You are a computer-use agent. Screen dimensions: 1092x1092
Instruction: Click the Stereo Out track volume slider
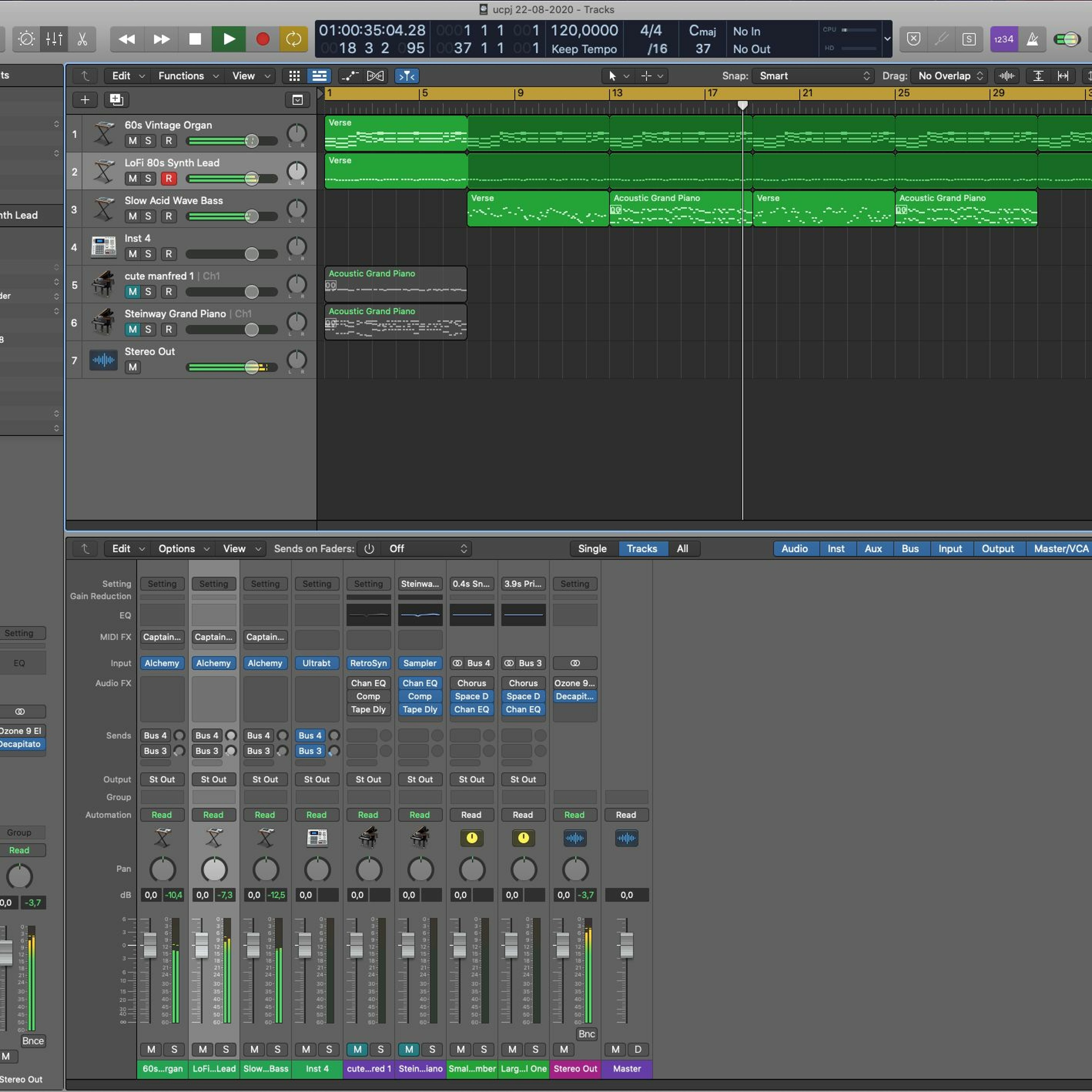[x=252, y=367]
